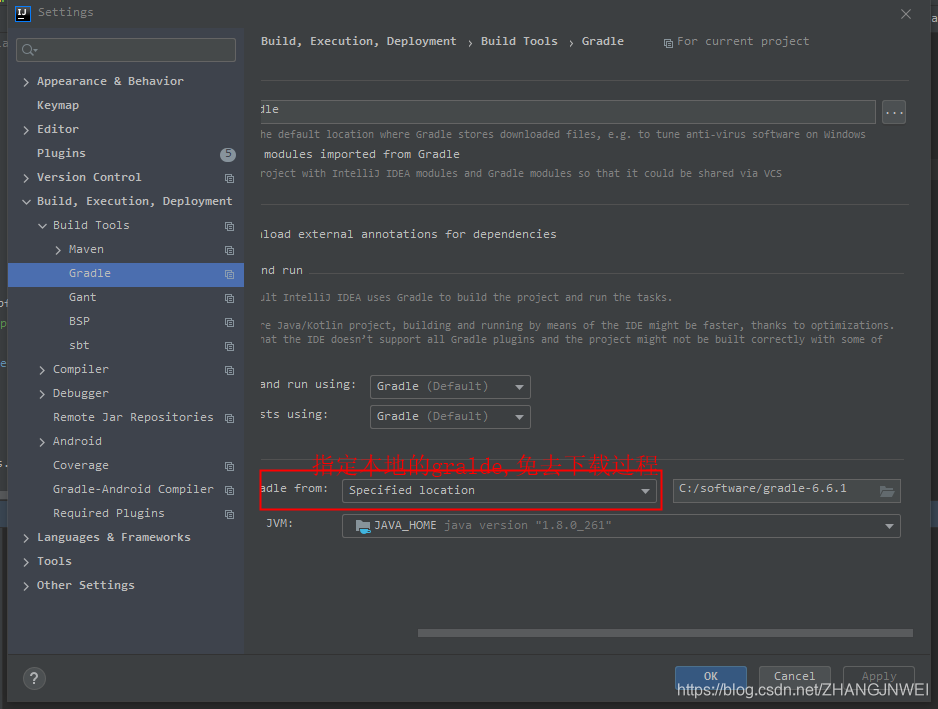Click the project-level icon beside Version Control
938x709 pixels.
pos(229,178)
